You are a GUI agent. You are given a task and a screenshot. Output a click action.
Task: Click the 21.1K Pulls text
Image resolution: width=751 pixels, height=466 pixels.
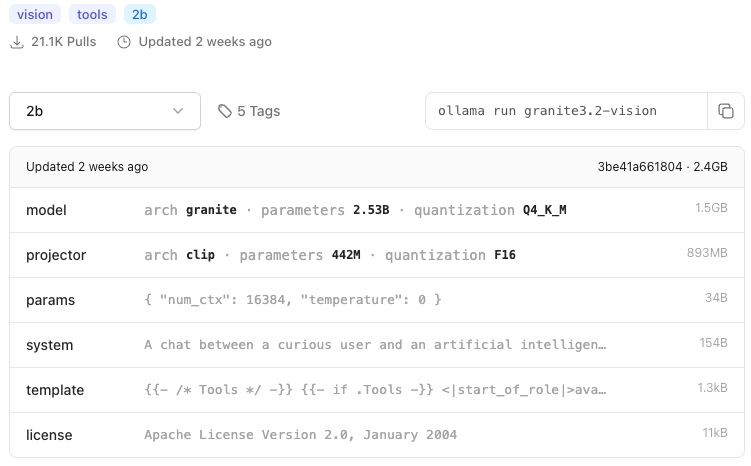coord(64,42)
